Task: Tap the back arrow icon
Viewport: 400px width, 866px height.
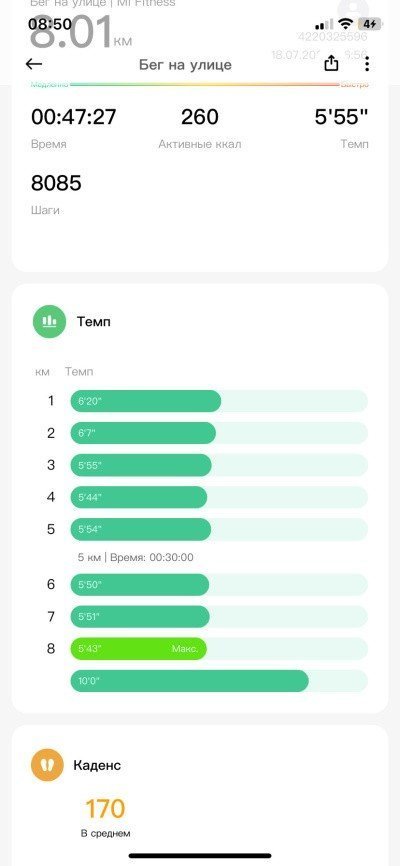Action: [34, 64]
